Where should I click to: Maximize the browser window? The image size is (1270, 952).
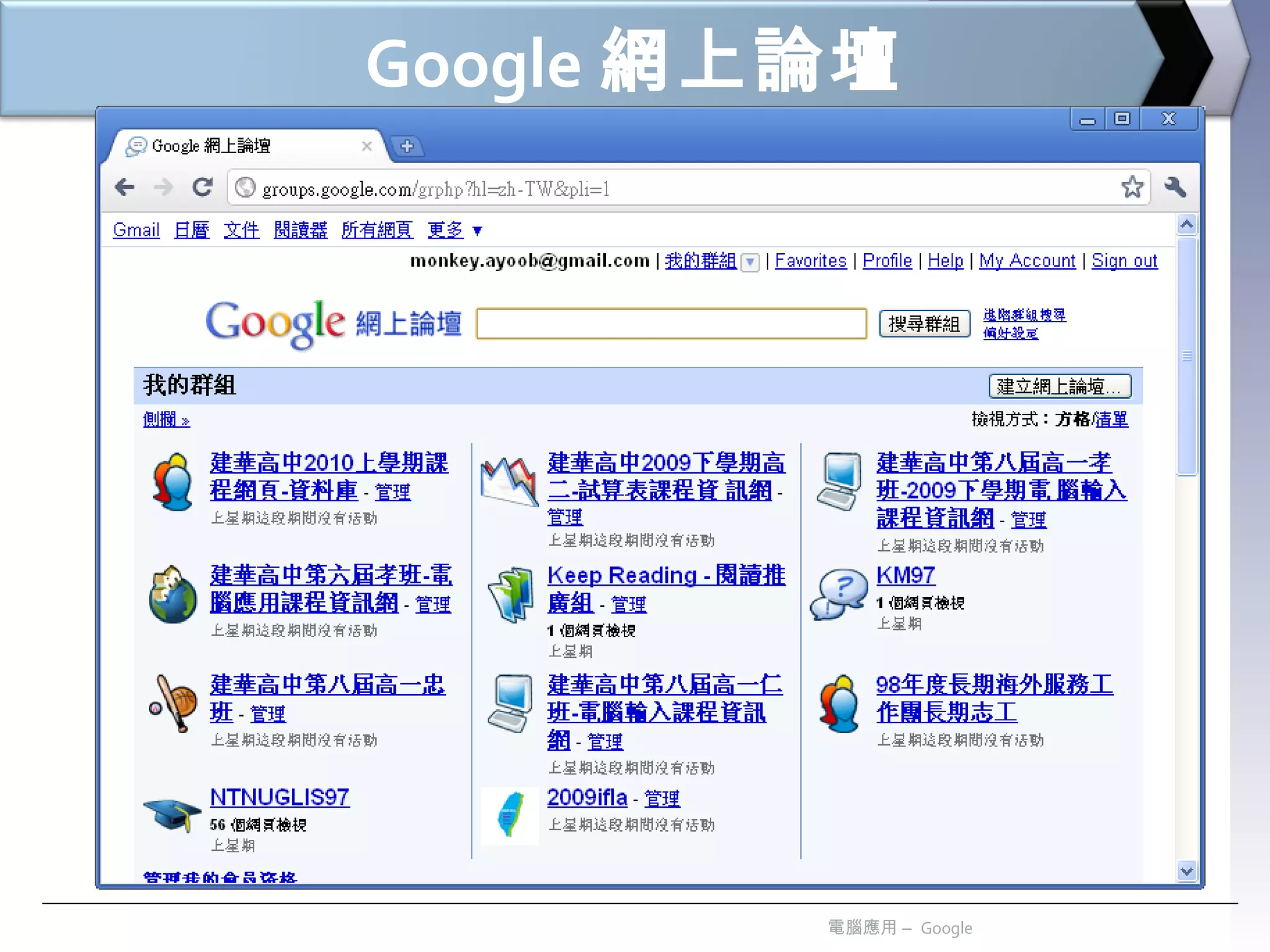point(1122,118)
